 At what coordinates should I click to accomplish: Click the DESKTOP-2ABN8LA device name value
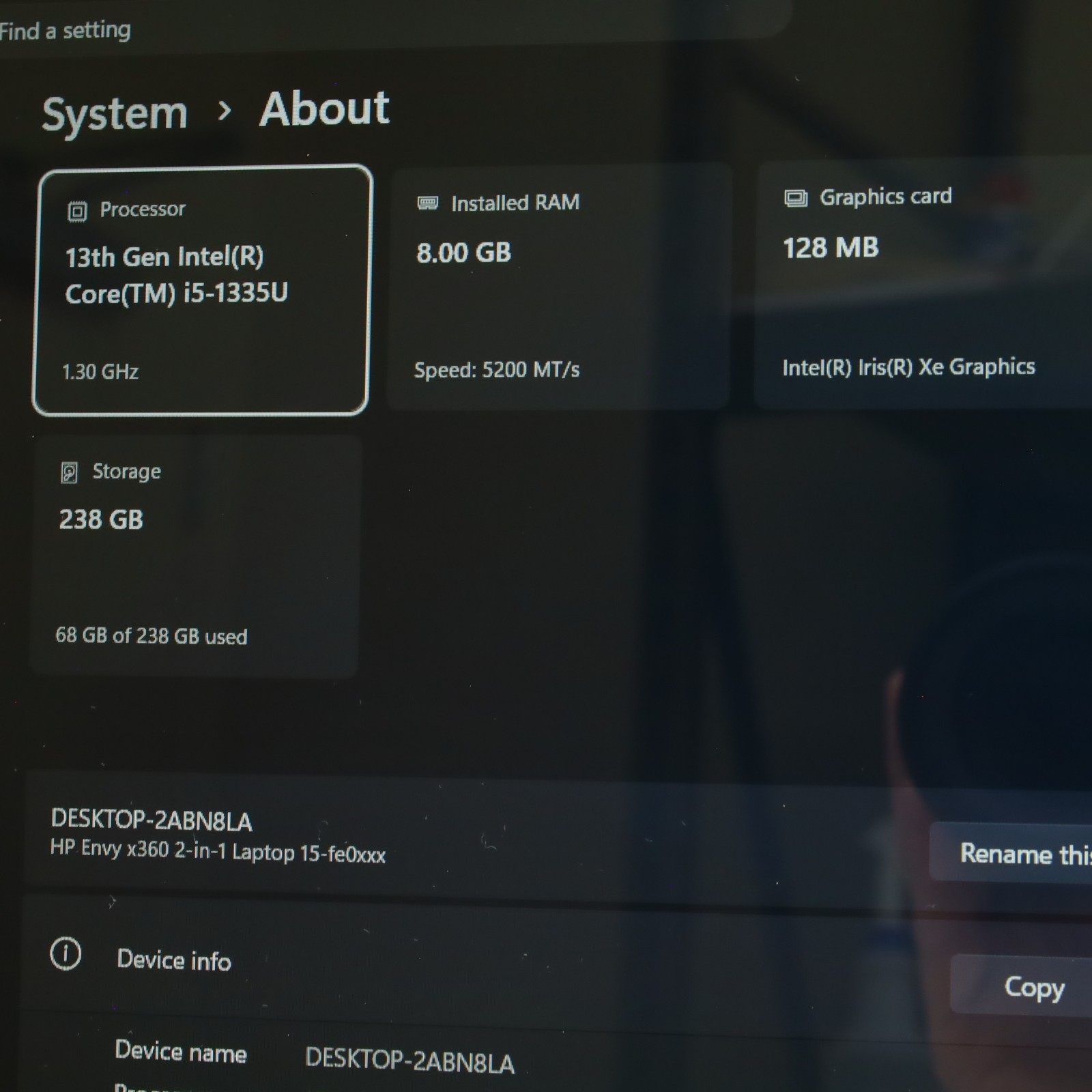[409, 1061]
